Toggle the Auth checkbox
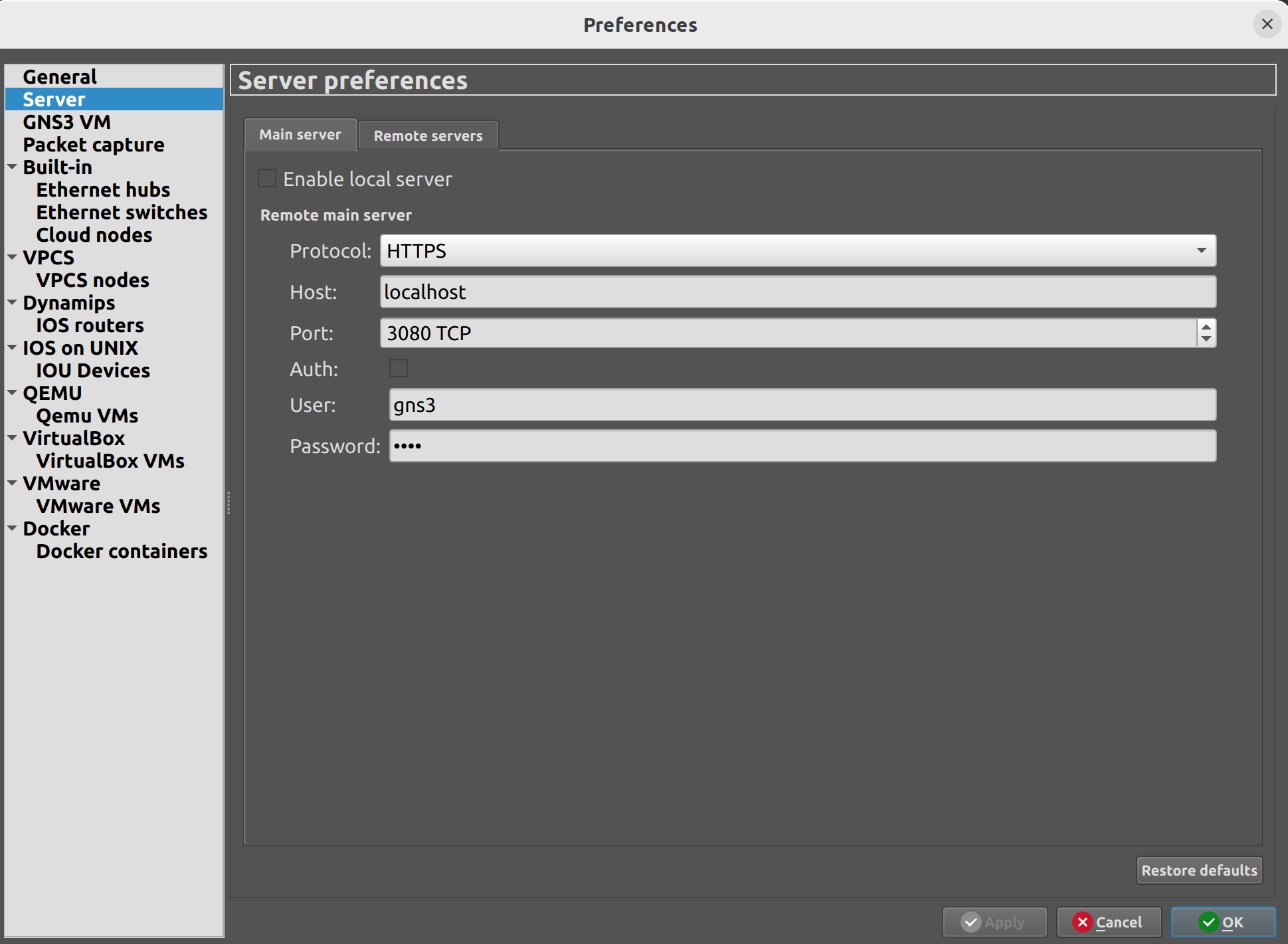The image size is (1288, 944). (x=399, y=368)
